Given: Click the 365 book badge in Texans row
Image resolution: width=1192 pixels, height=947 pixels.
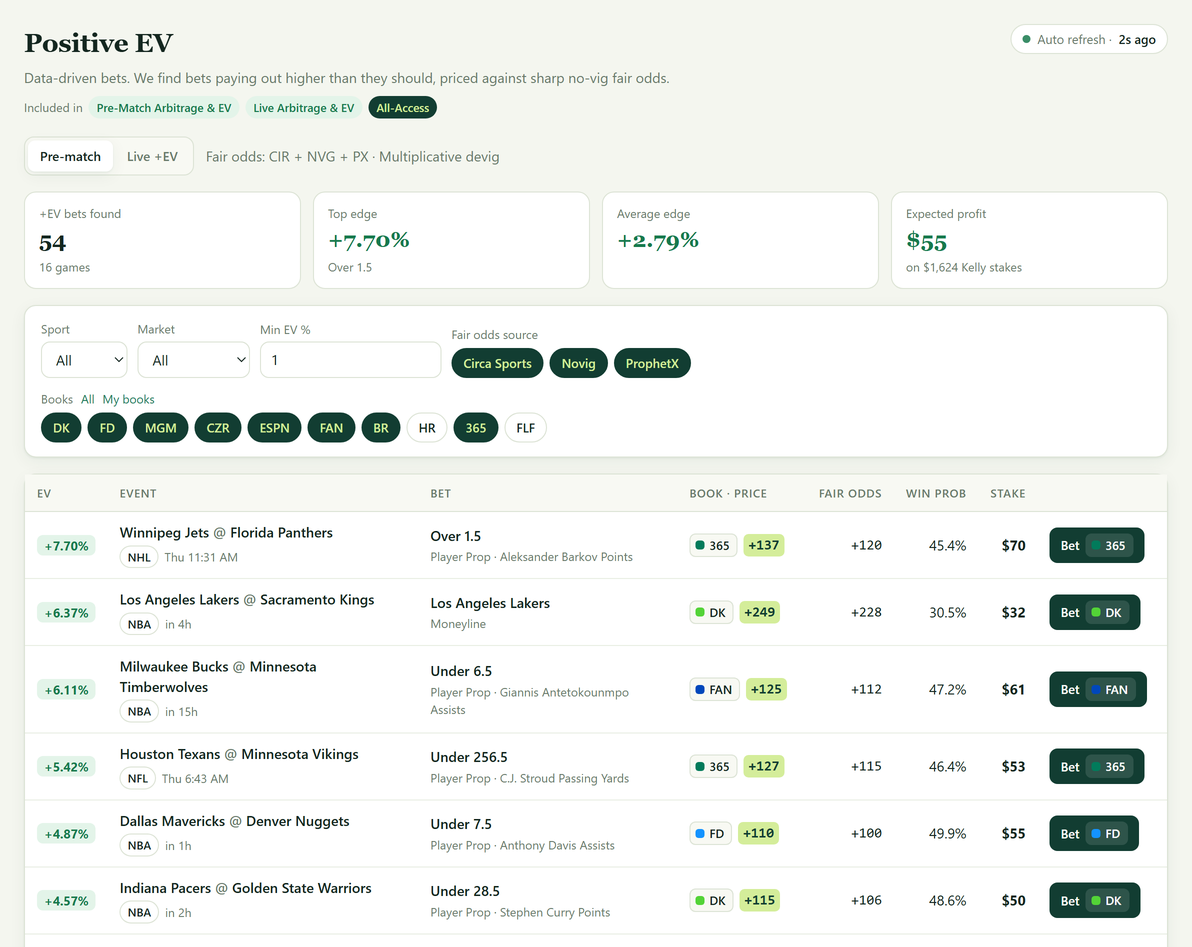Looking at the screenshot, I should (713, 766).
